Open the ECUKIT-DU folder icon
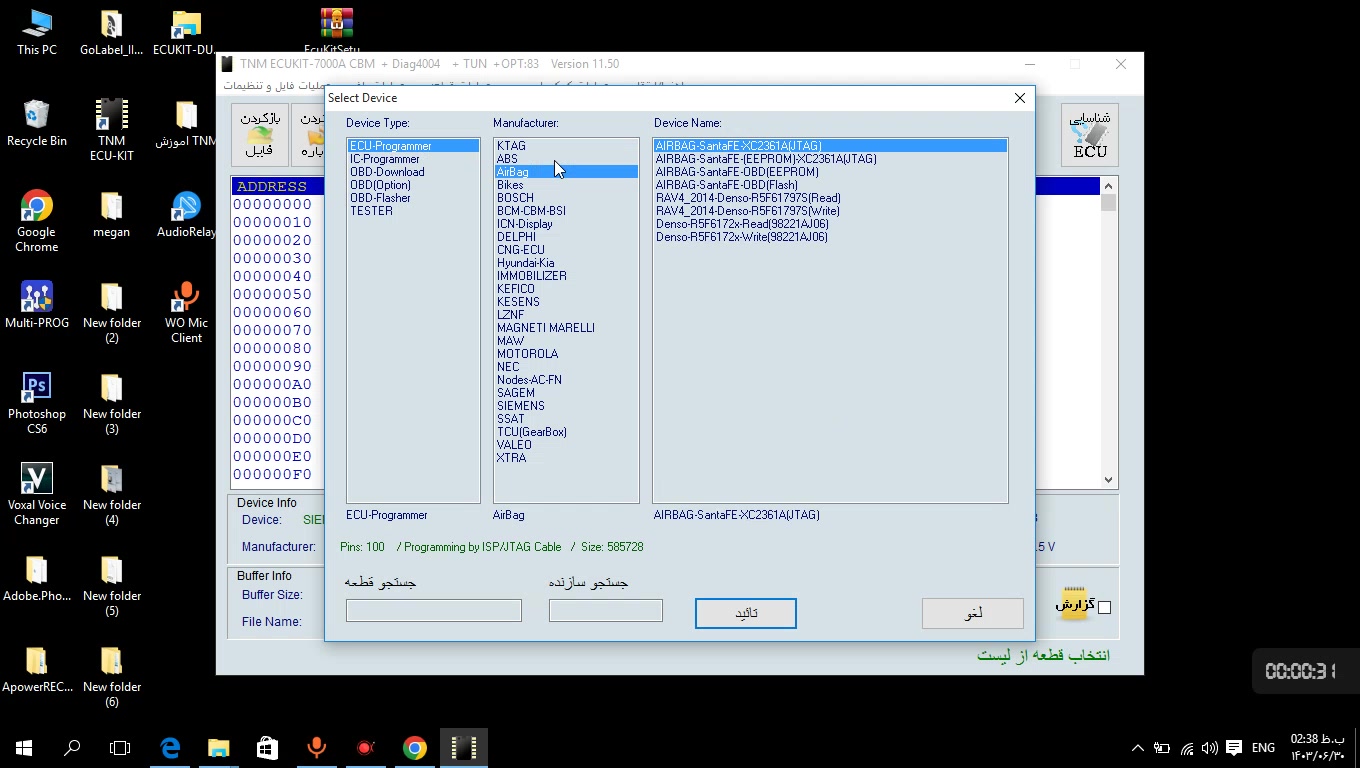This screenshot has width=1360, height=768. (185, 32)
